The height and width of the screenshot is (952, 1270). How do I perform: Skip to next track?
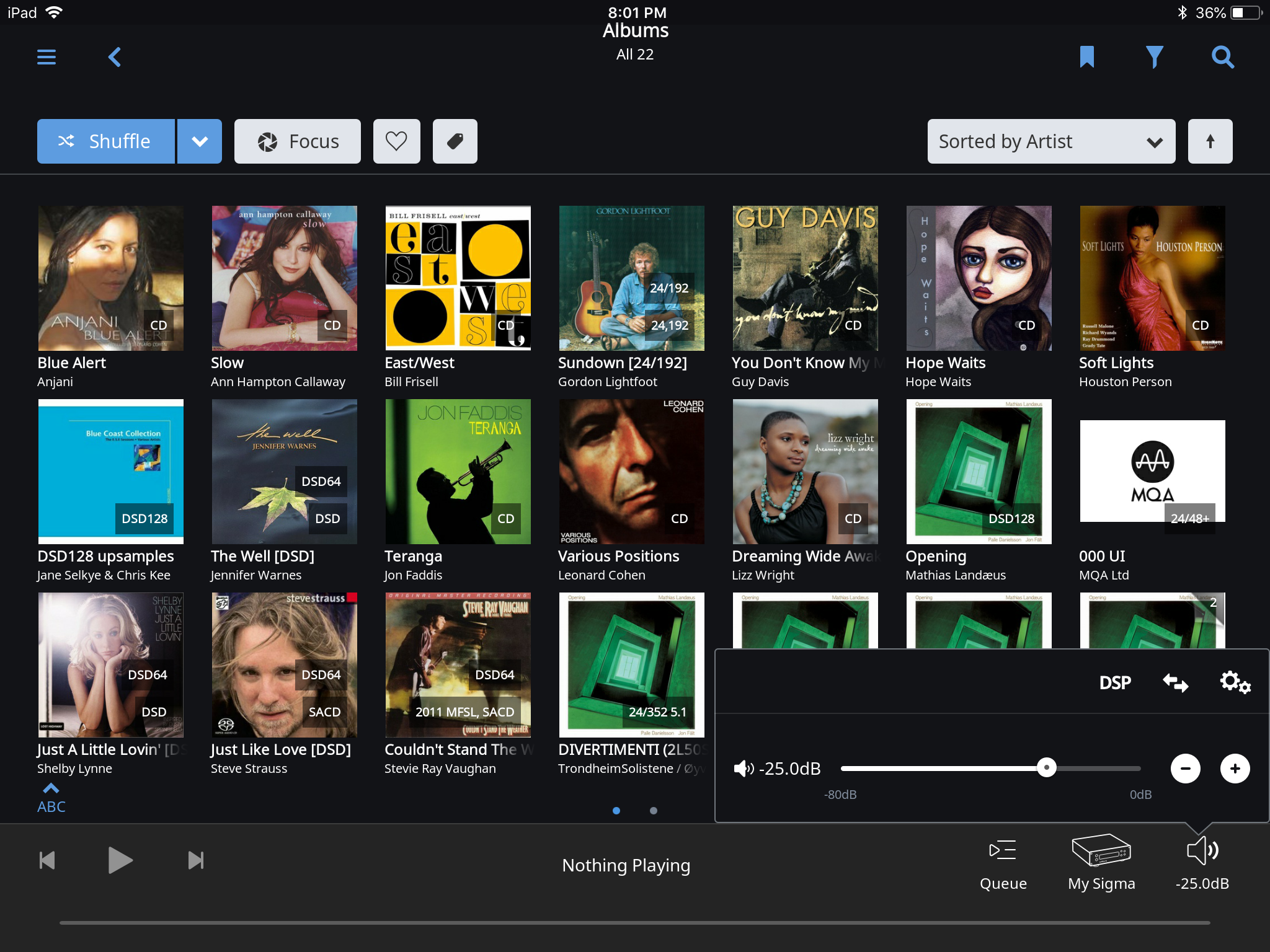pyautogui.click(x=196, y=860)
